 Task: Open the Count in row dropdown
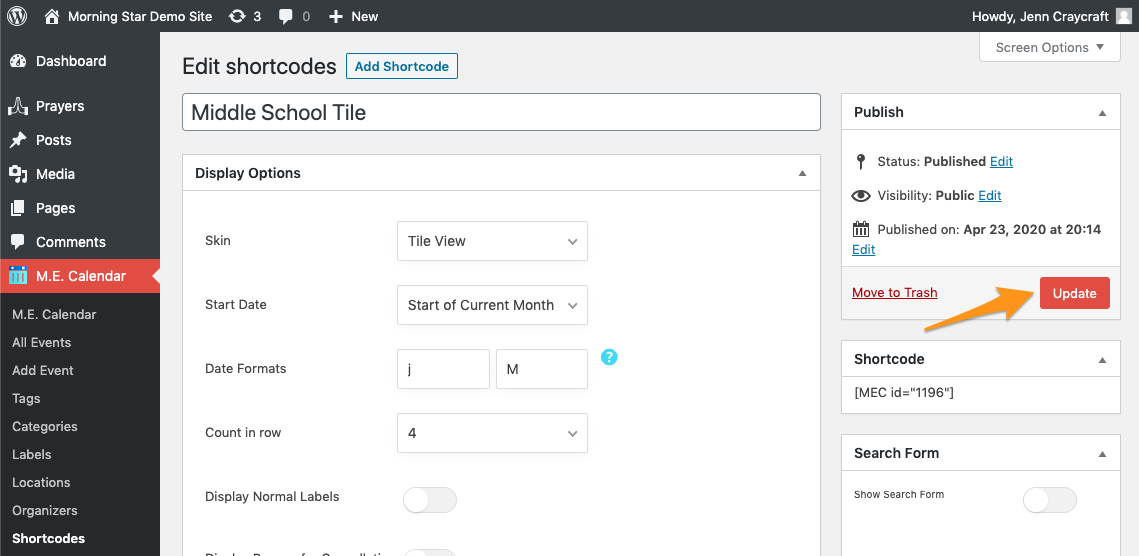pyautogui.click(x=492, y=433)
